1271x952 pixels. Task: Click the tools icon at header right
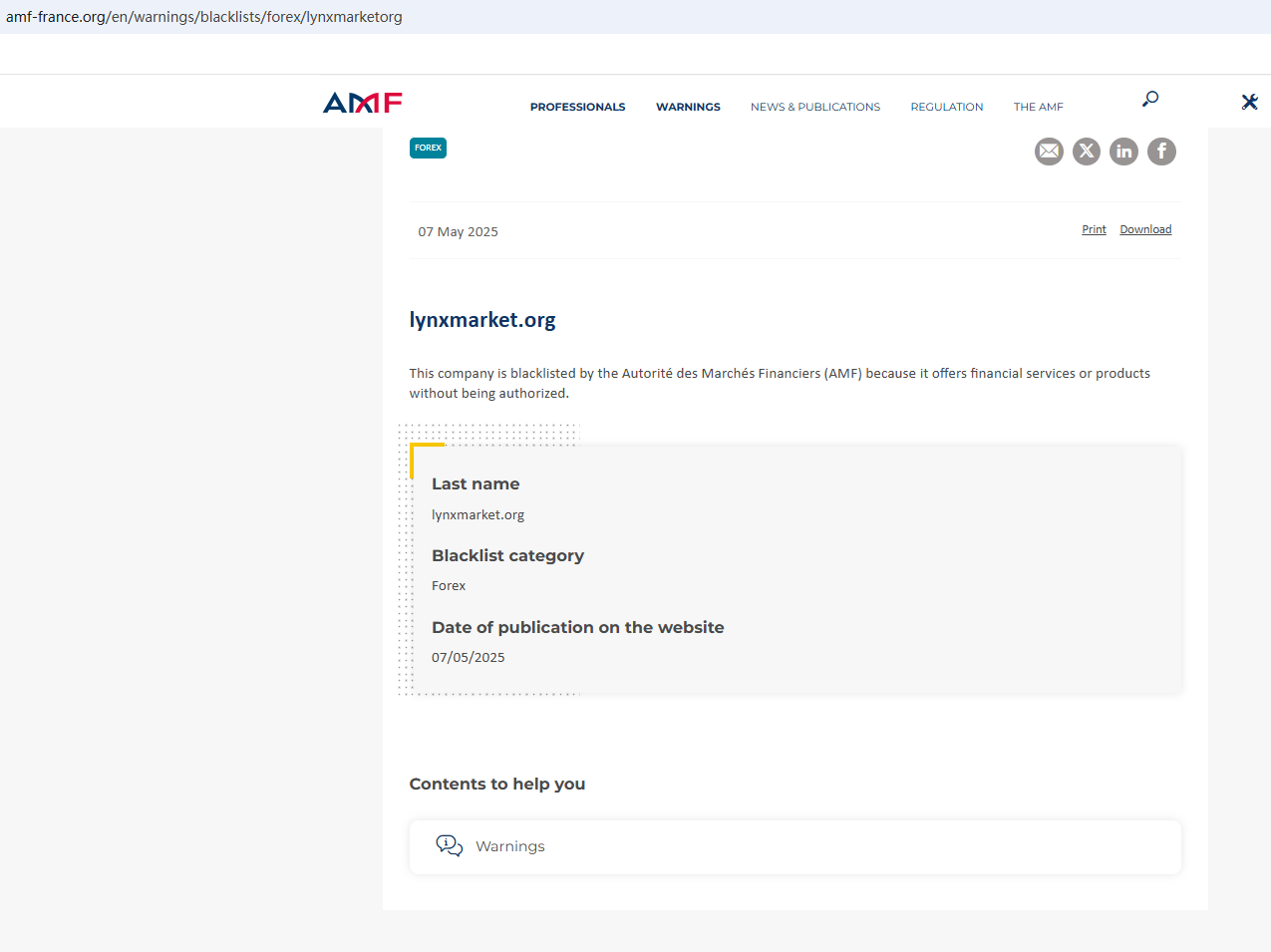[x=1249, y=102]
